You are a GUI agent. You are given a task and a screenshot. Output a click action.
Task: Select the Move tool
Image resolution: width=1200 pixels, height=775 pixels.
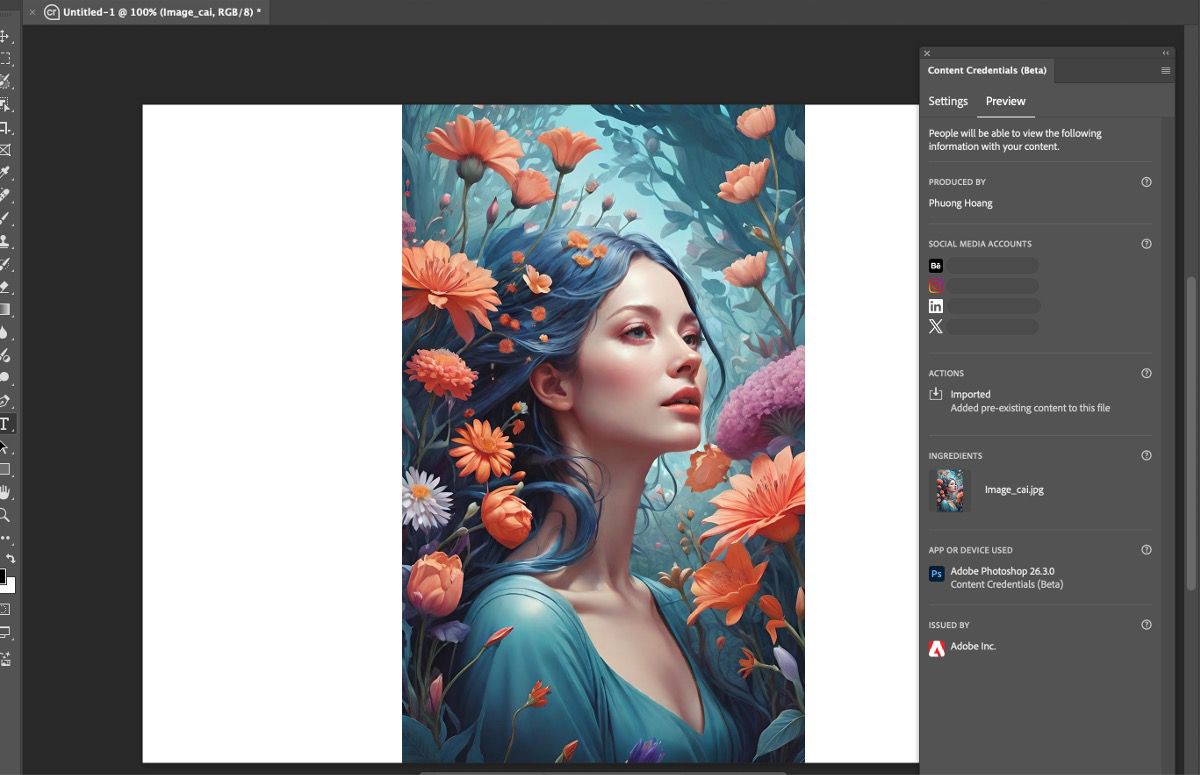7,36
